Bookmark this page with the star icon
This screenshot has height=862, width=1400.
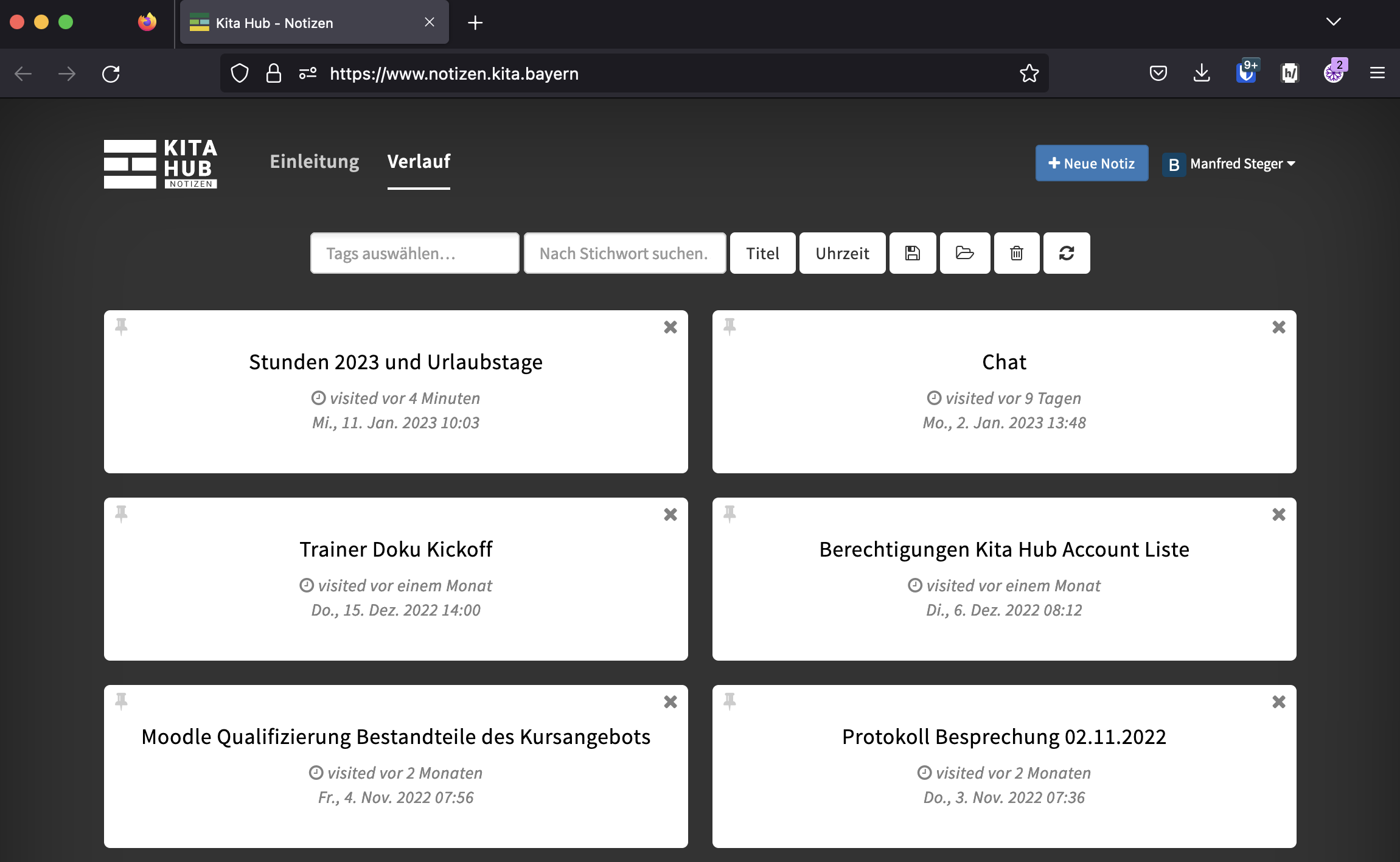pos(1029,74)
